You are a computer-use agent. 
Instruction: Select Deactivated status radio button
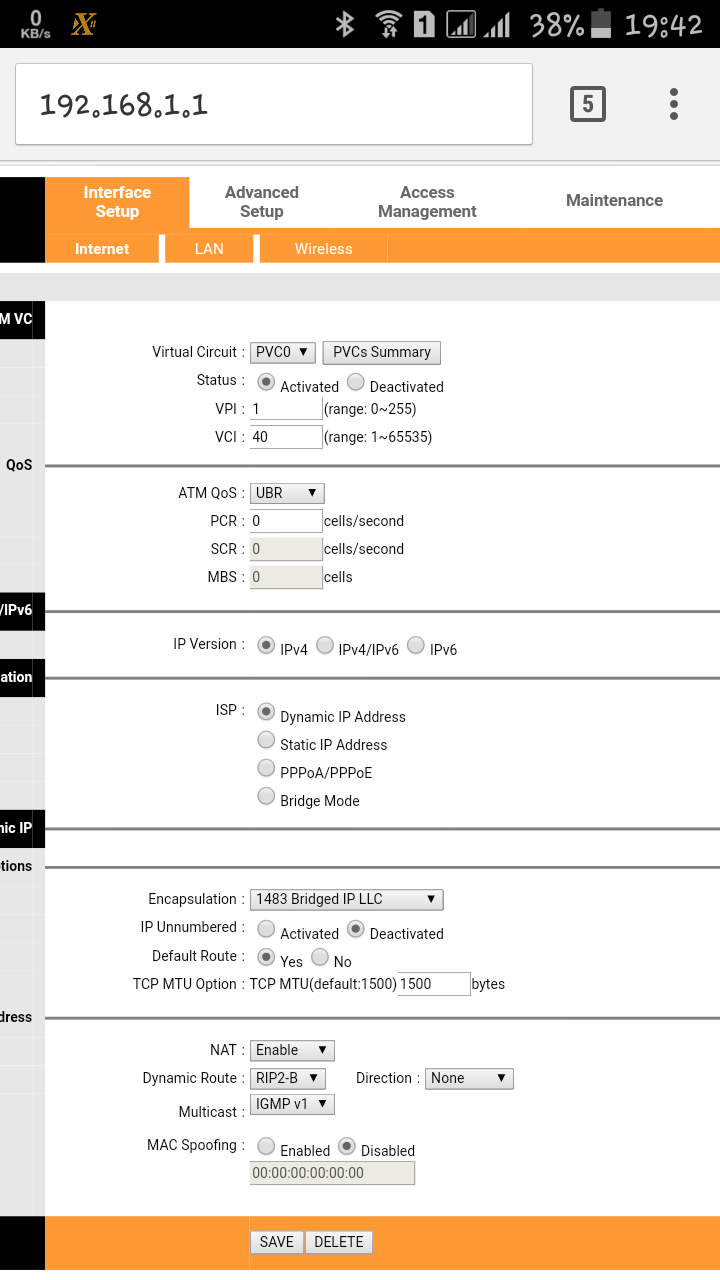click(x=357, y=382)
